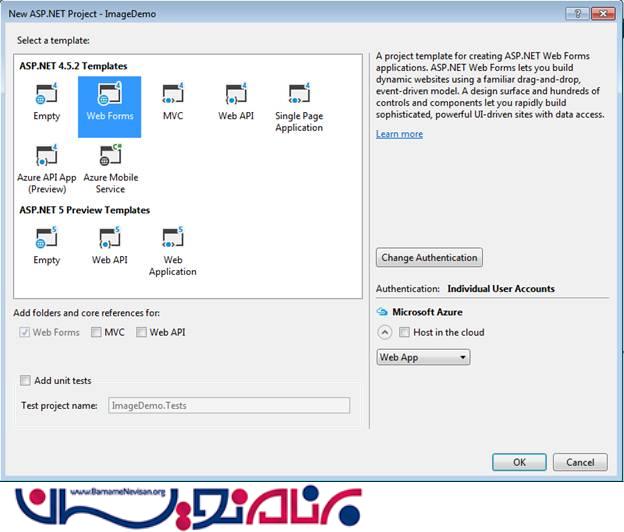Select the ASP.NET 5 Web Application template
Viewport: 624px width, 532px height.
[172, 239]
